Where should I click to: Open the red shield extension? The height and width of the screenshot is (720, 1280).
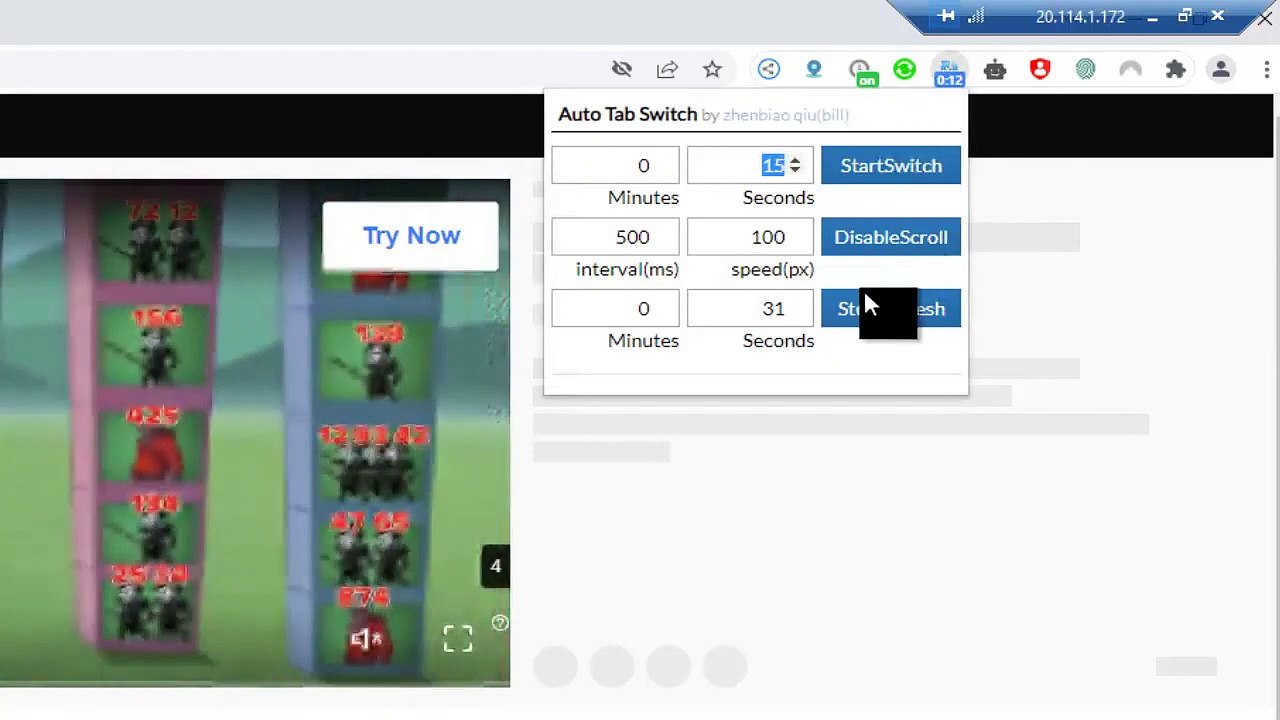1040,69
